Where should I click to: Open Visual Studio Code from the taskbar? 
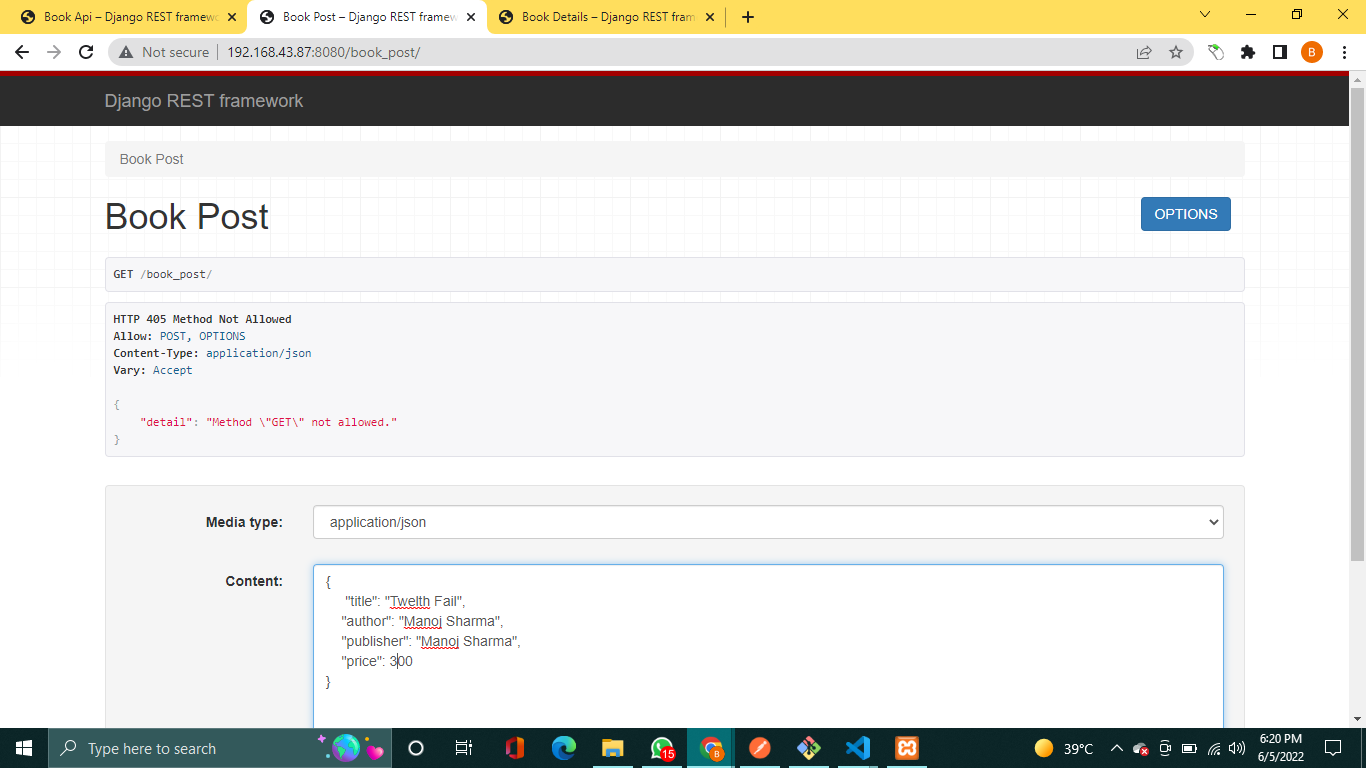[x=858, y=748]
